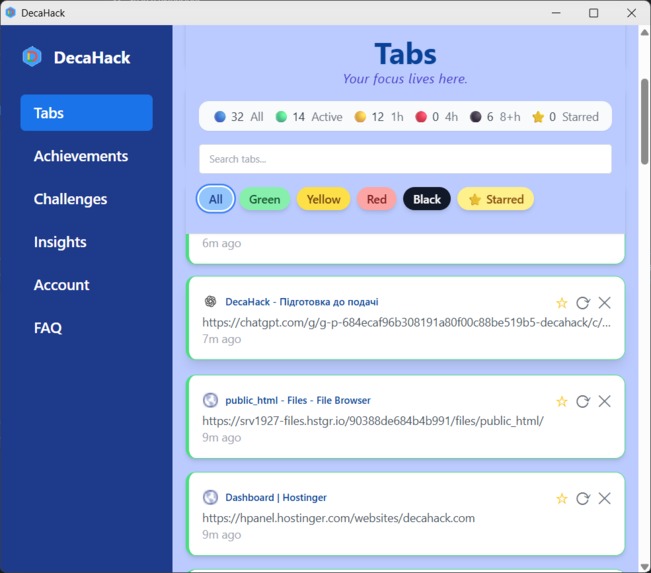Go to Achievements in sidebar
651x573 pixels.
pos(81,156)
